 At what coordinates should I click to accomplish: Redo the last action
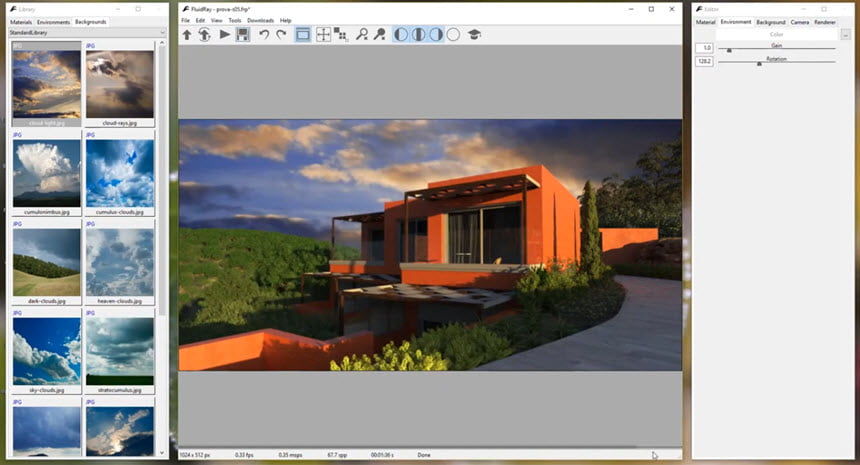coord(281,35)
